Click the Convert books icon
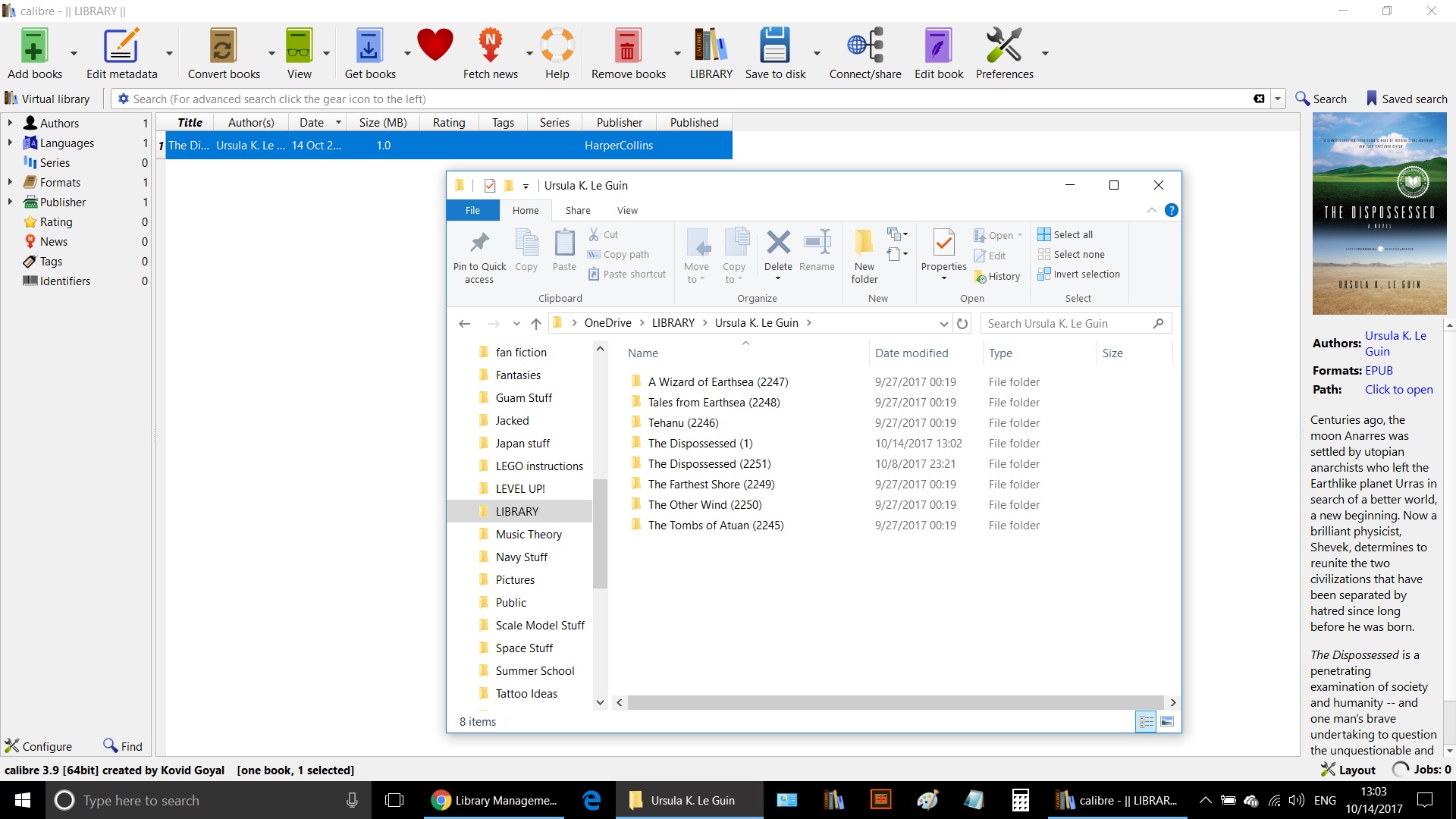Screen dimensions: 1456x819 [x=223, y=47]
